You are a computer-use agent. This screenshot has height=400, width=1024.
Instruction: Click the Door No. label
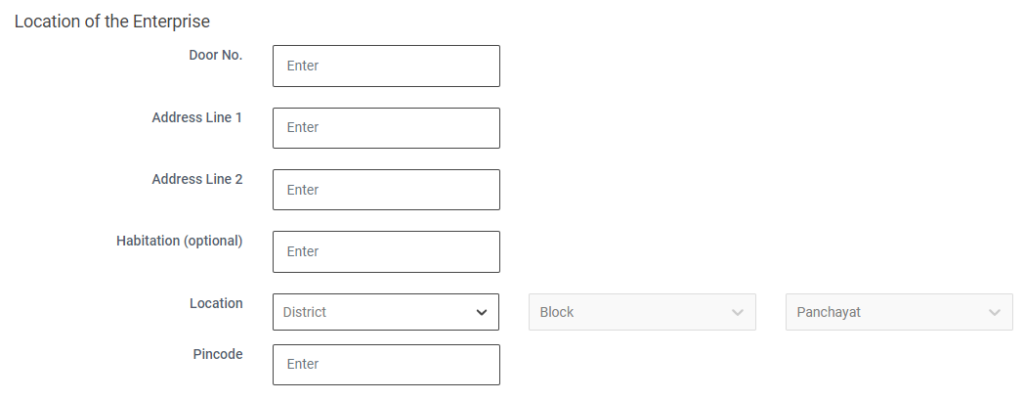pos(215,56)
